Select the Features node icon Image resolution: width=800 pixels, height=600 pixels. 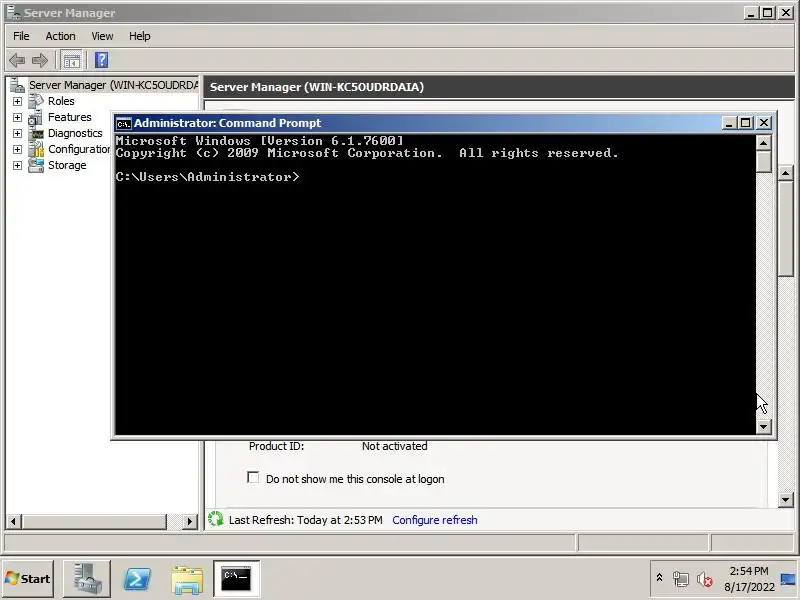tap(36, 117)
